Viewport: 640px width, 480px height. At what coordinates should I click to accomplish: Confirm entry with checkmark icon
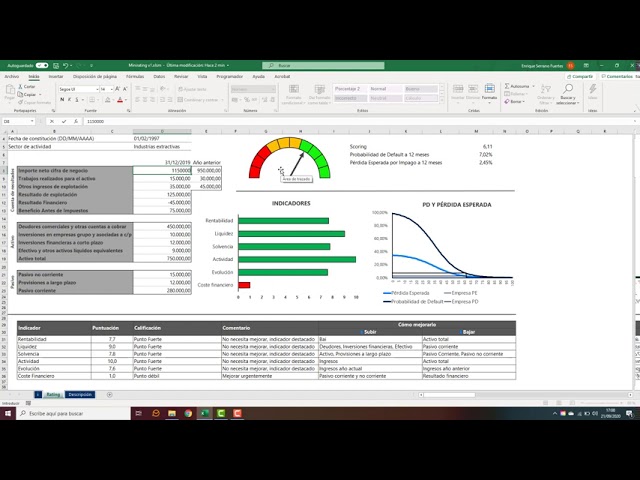(64, 121)
